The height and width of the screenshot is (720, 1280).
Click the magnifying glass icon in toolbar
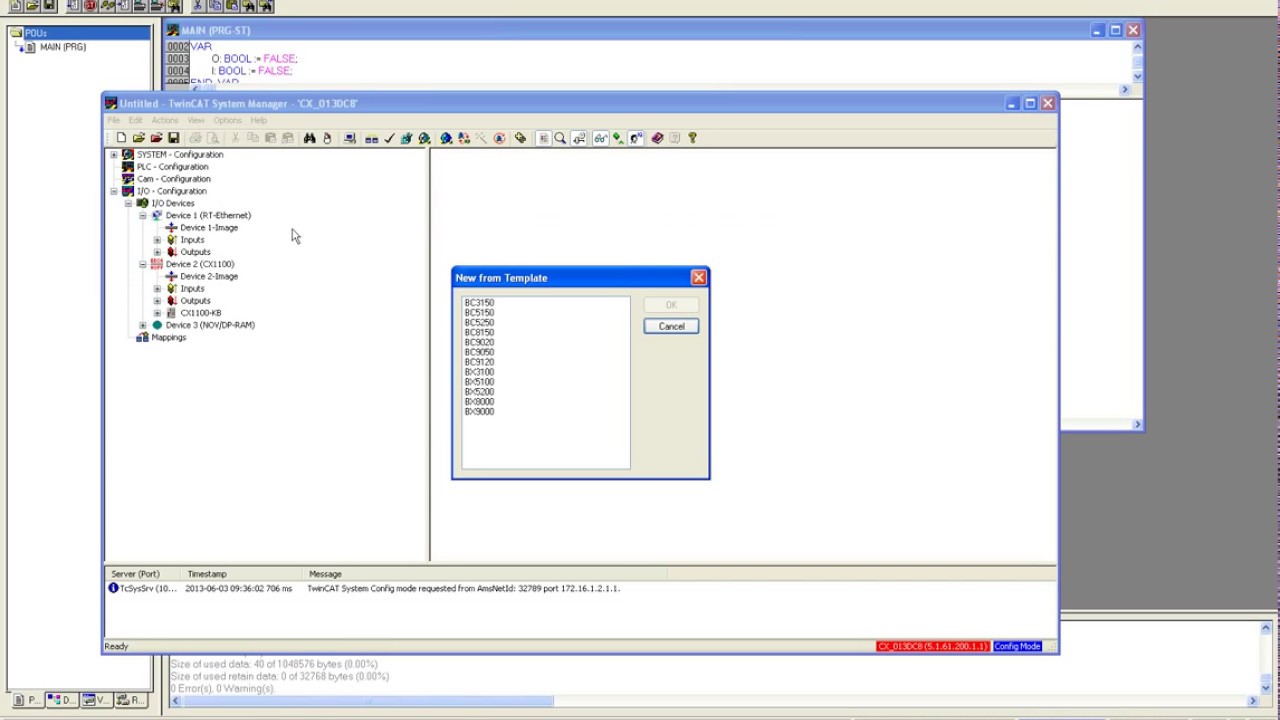pyautogui.click(x=560, y=138)
